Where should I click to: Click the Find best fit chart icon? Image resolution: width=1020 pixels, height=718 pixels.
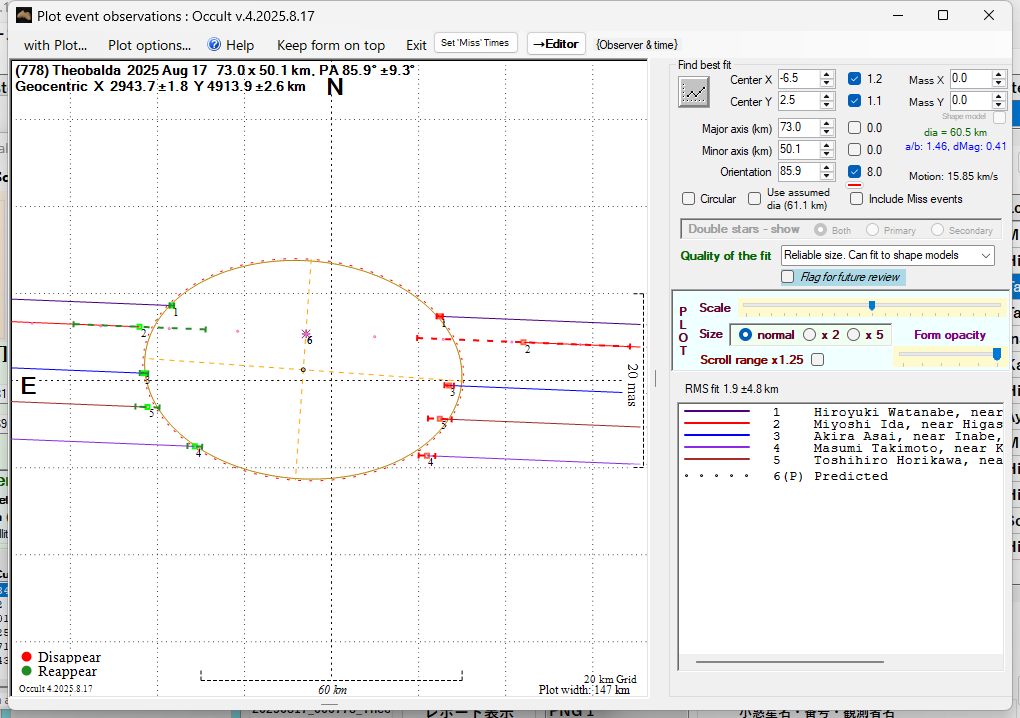coord(693,92)
